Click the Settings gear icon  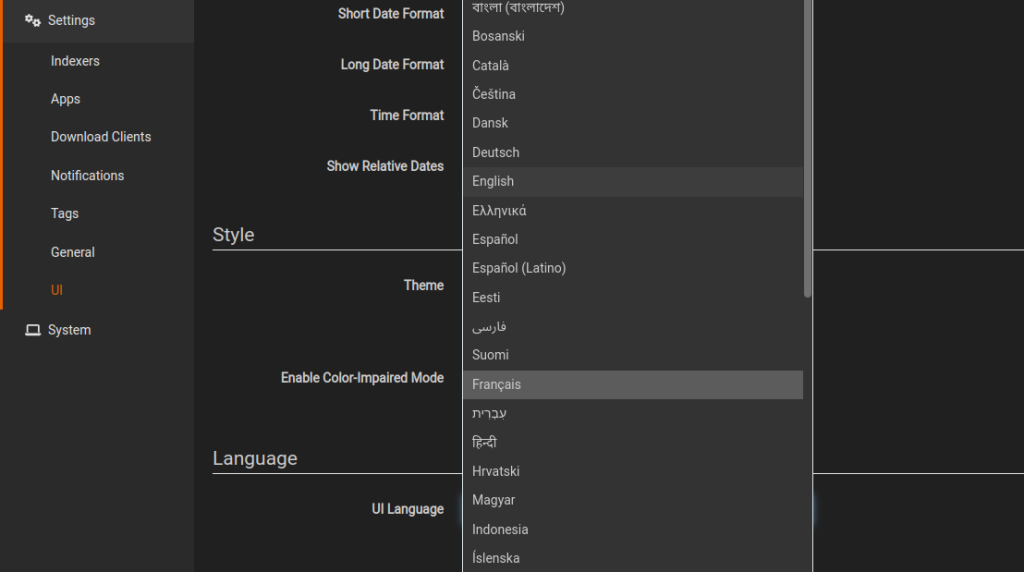pyautogui.click(x=33, y=20)
